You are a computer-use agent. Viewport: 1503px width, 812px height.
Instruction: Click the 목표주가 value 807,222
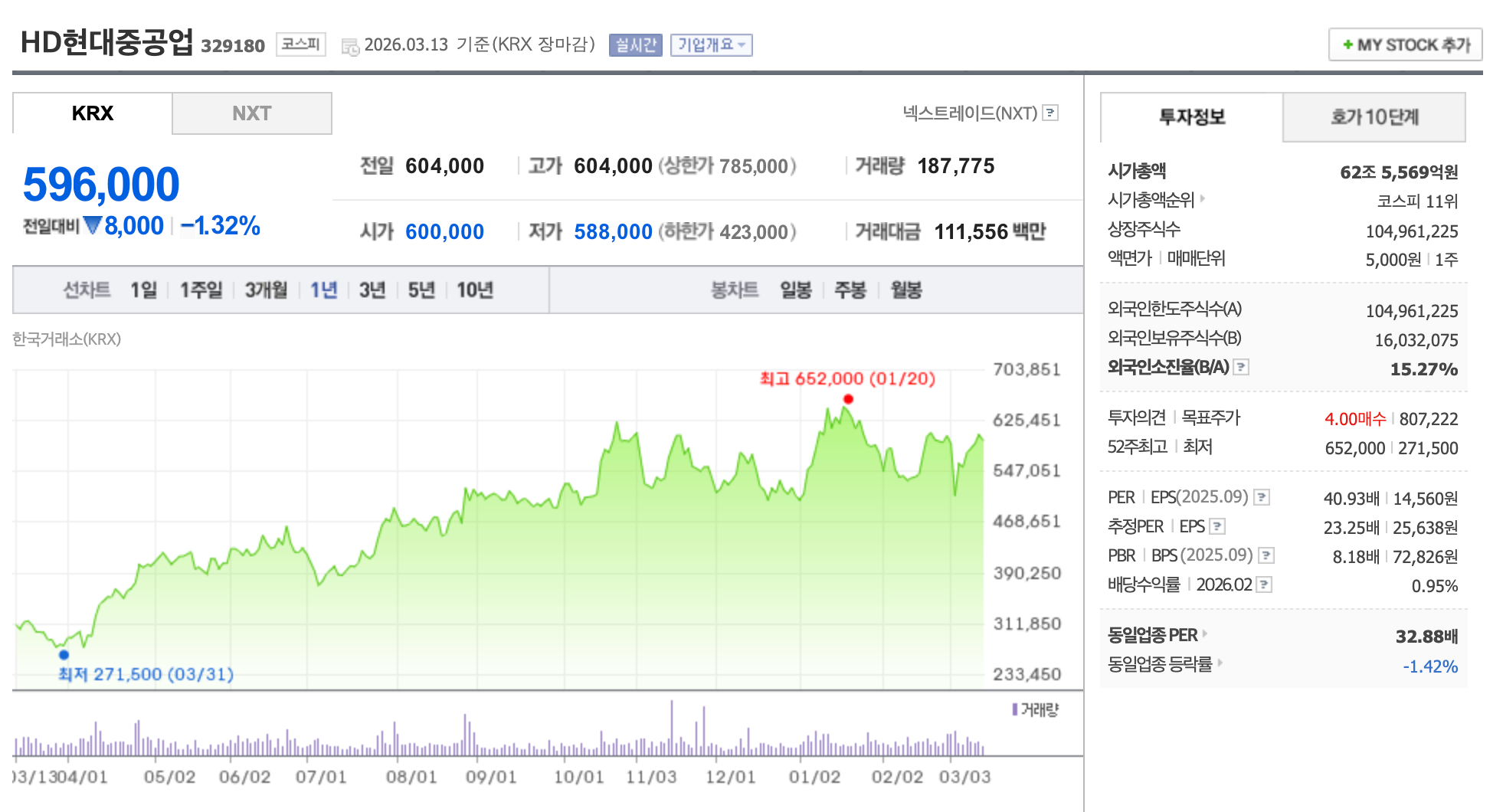(1429, 419)
